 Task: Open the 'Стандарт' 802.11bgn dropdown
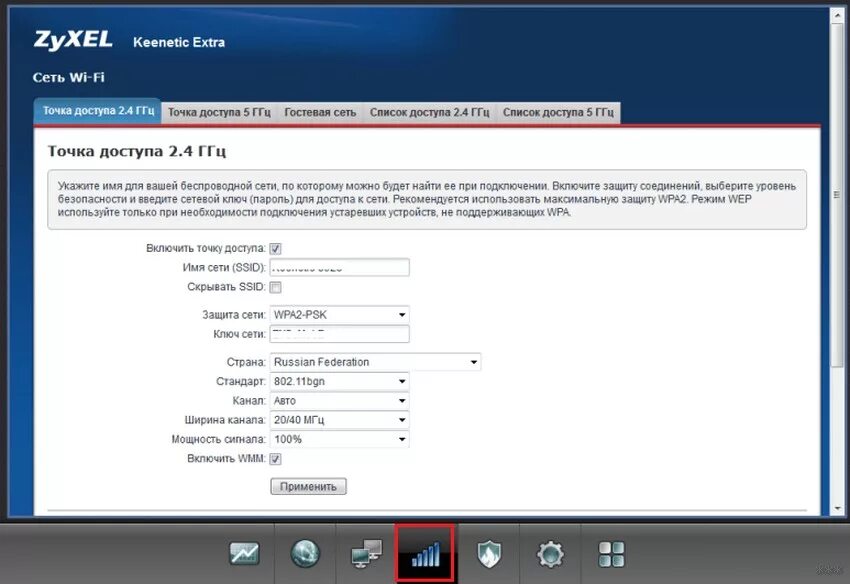[339, 381]
